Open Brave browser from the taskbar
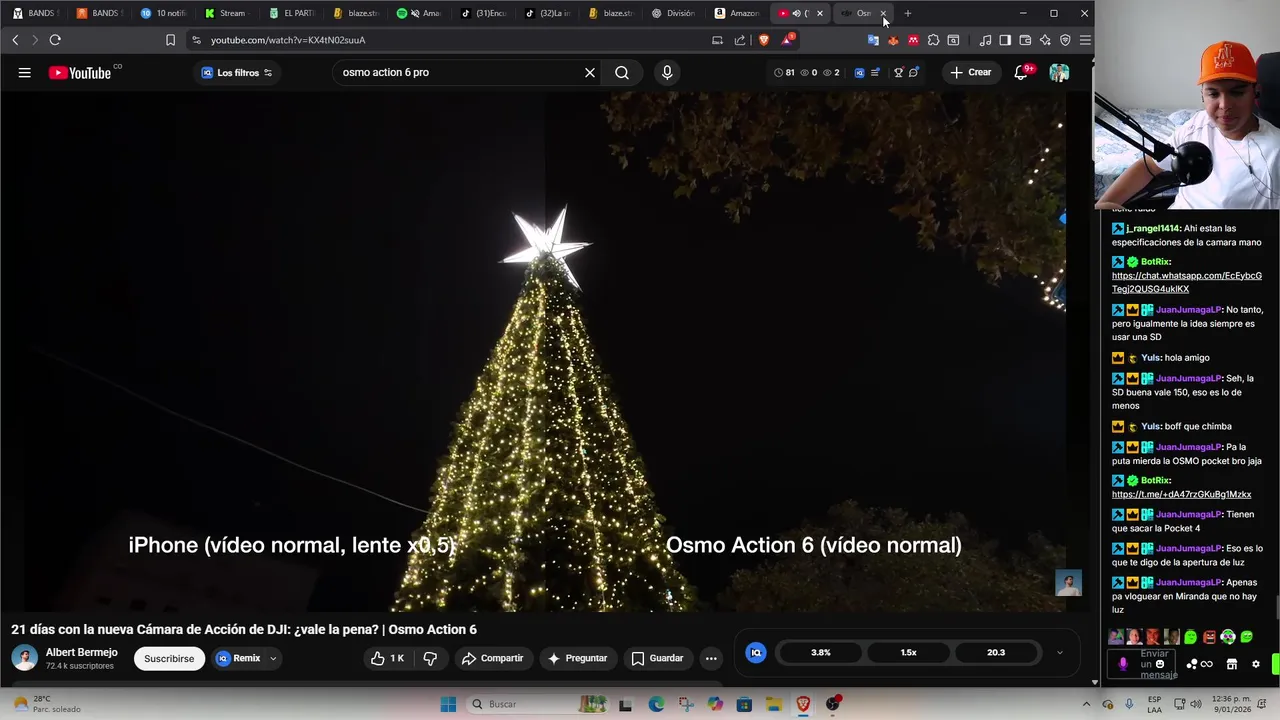This screenshot has width=1280, height=720. pyautogui.click(x=803, y=704)
